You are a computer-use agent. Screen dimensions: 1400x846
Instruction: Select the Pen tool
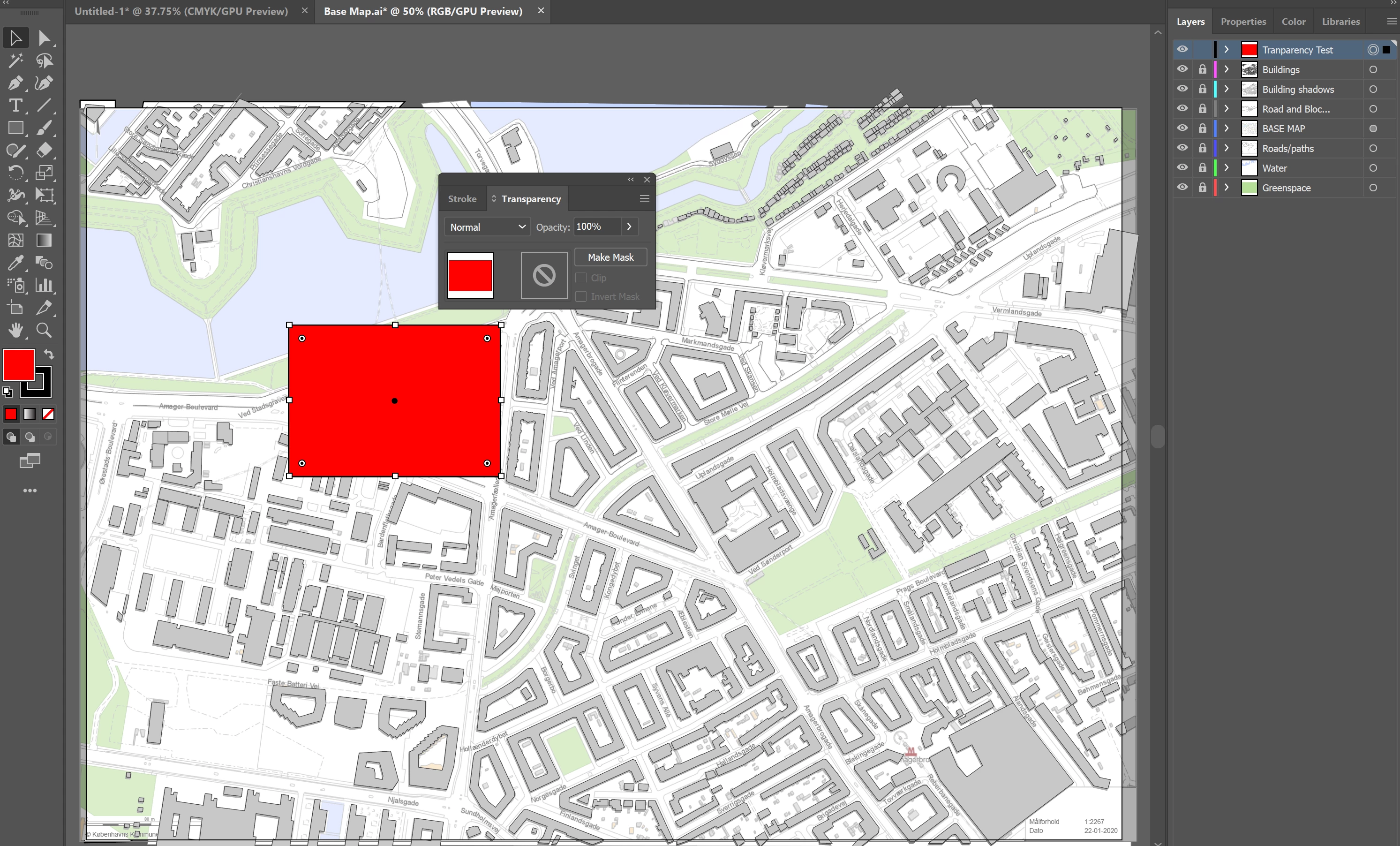15,83
